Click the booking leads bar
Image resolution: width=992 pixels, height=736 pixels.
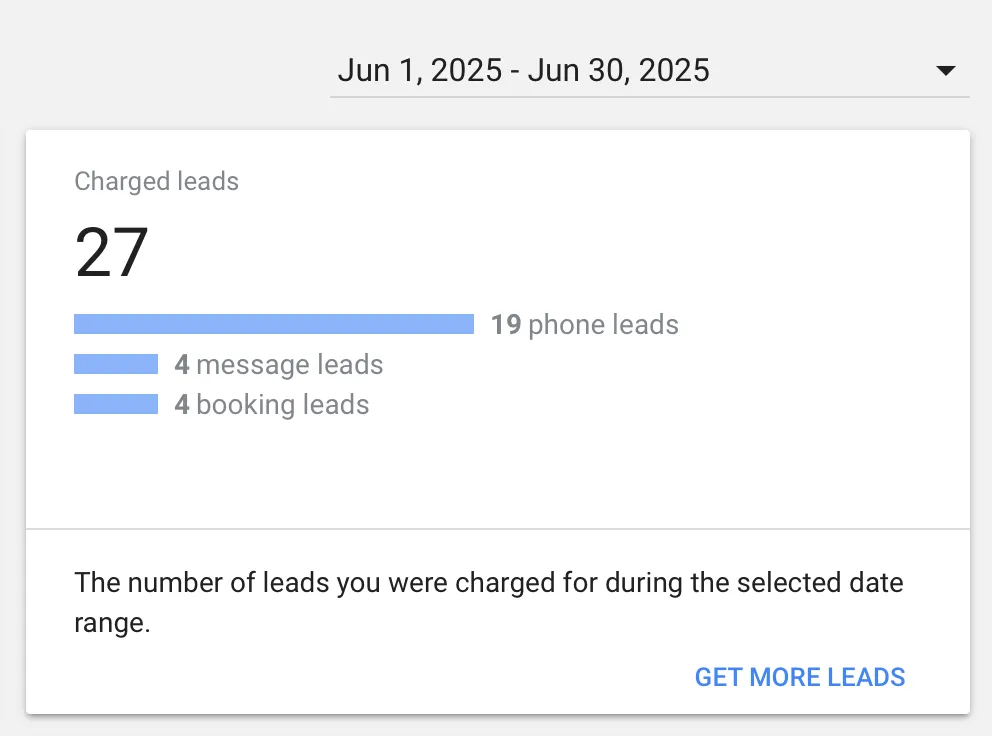coord(115,404)
